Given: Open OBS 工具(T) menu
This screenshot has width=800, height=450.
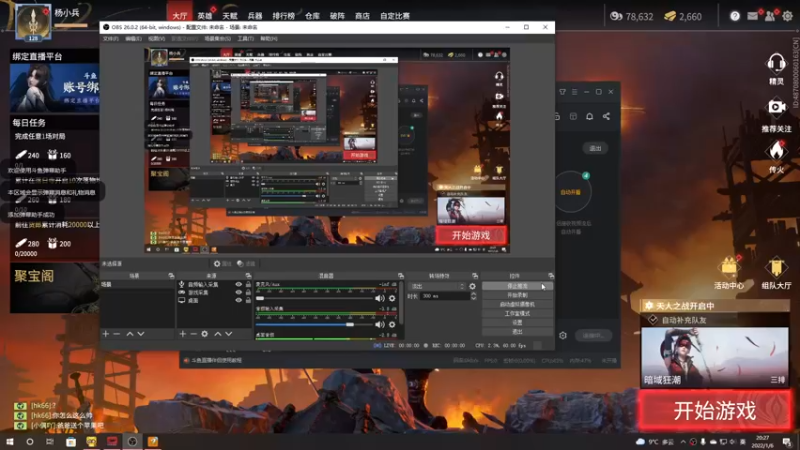Looking at the screenshot, I should (245, 39).
